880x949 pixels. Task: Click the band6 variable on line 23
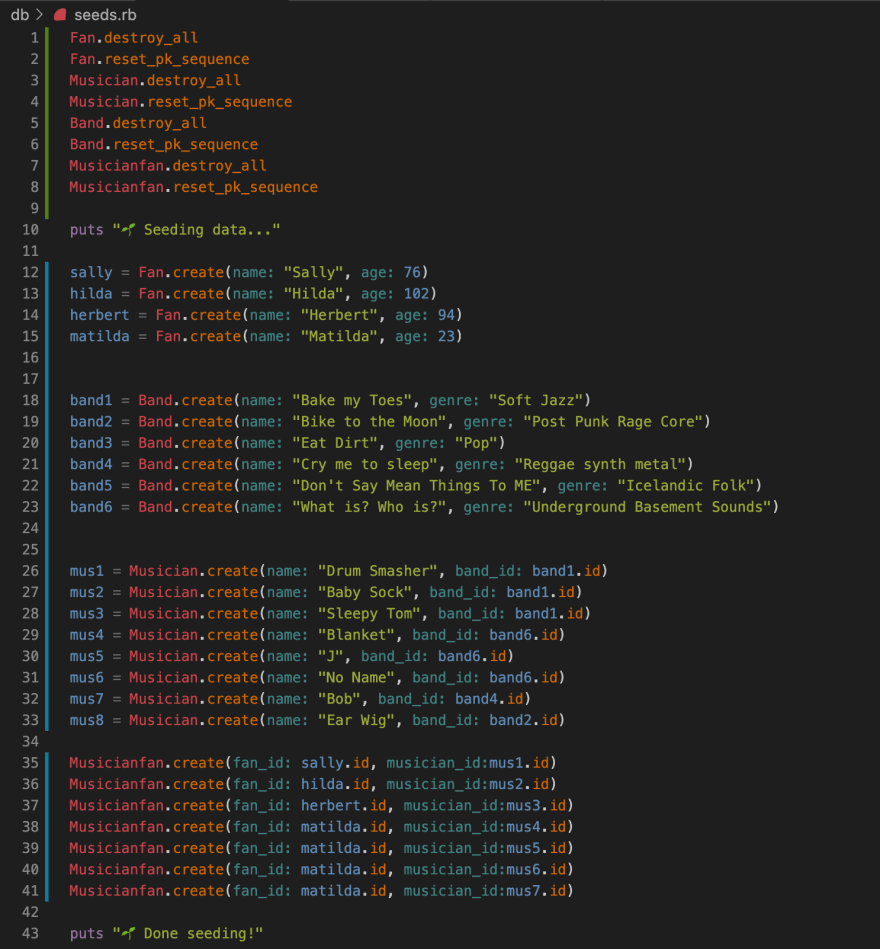pos(91,507)
